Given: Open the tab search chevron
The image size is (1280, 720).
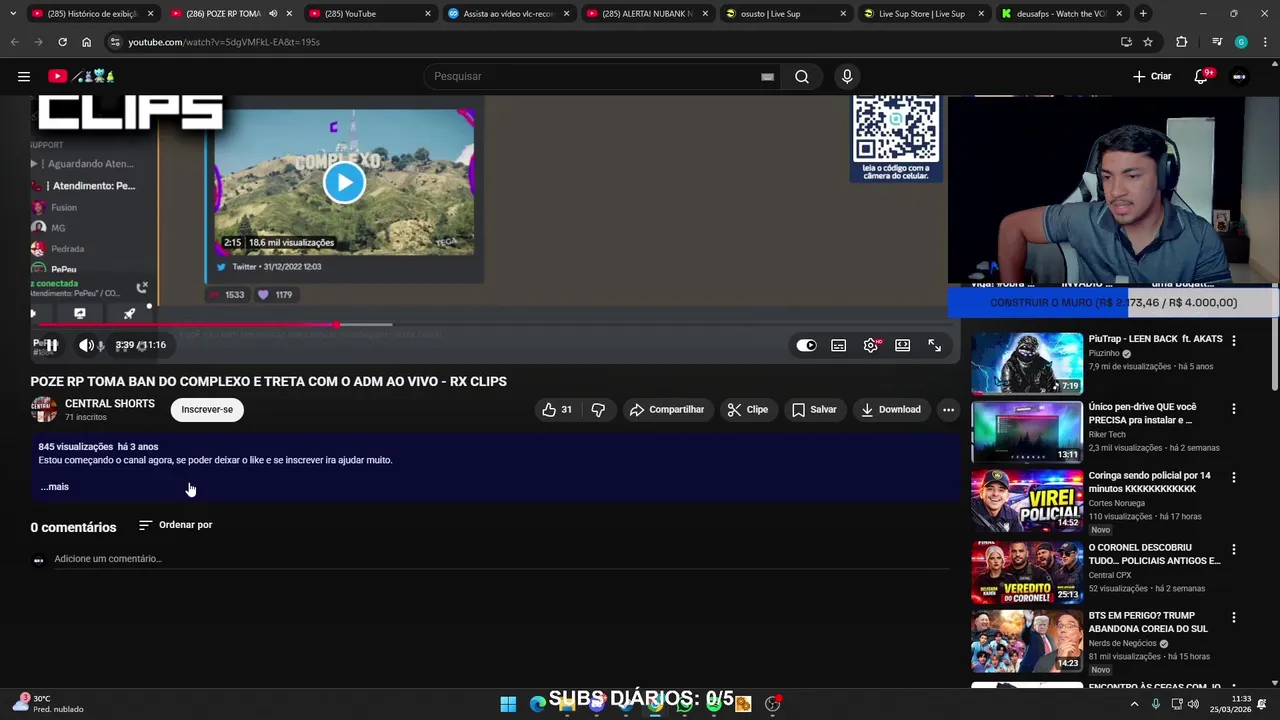Looking at the screenshot, I should point(12,14).
